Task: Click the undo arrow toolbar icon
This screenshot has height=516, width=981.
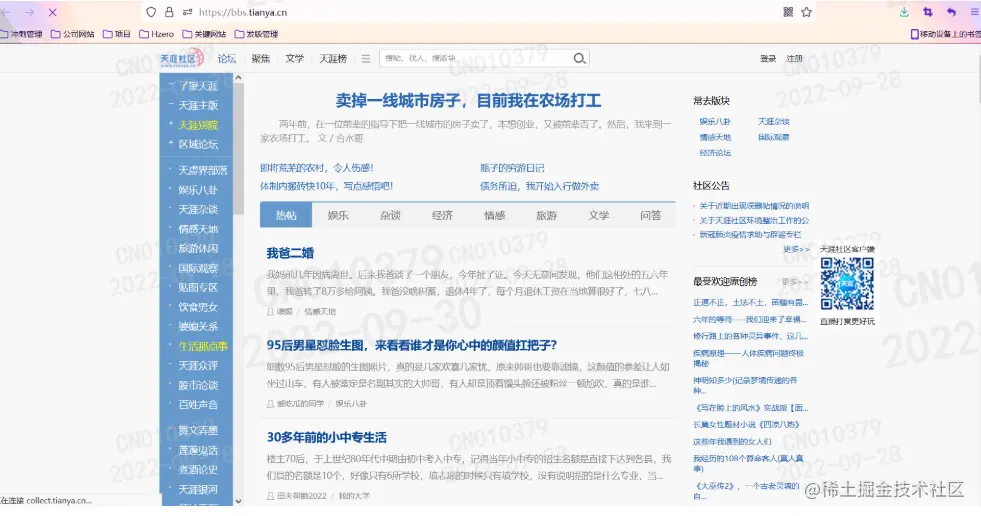Action: [x=951, y=12]
